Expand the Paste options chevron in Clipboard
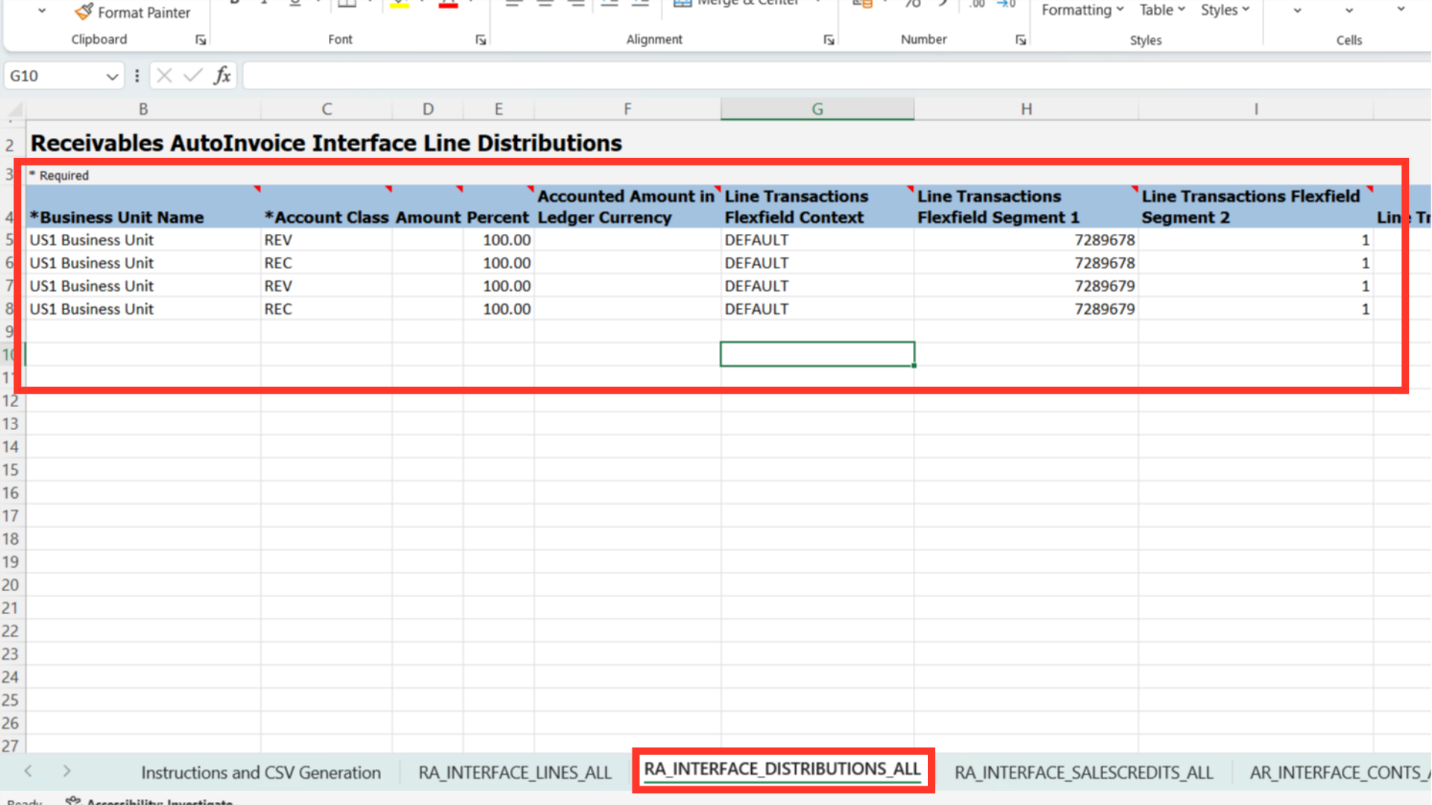 coord(42,11)
